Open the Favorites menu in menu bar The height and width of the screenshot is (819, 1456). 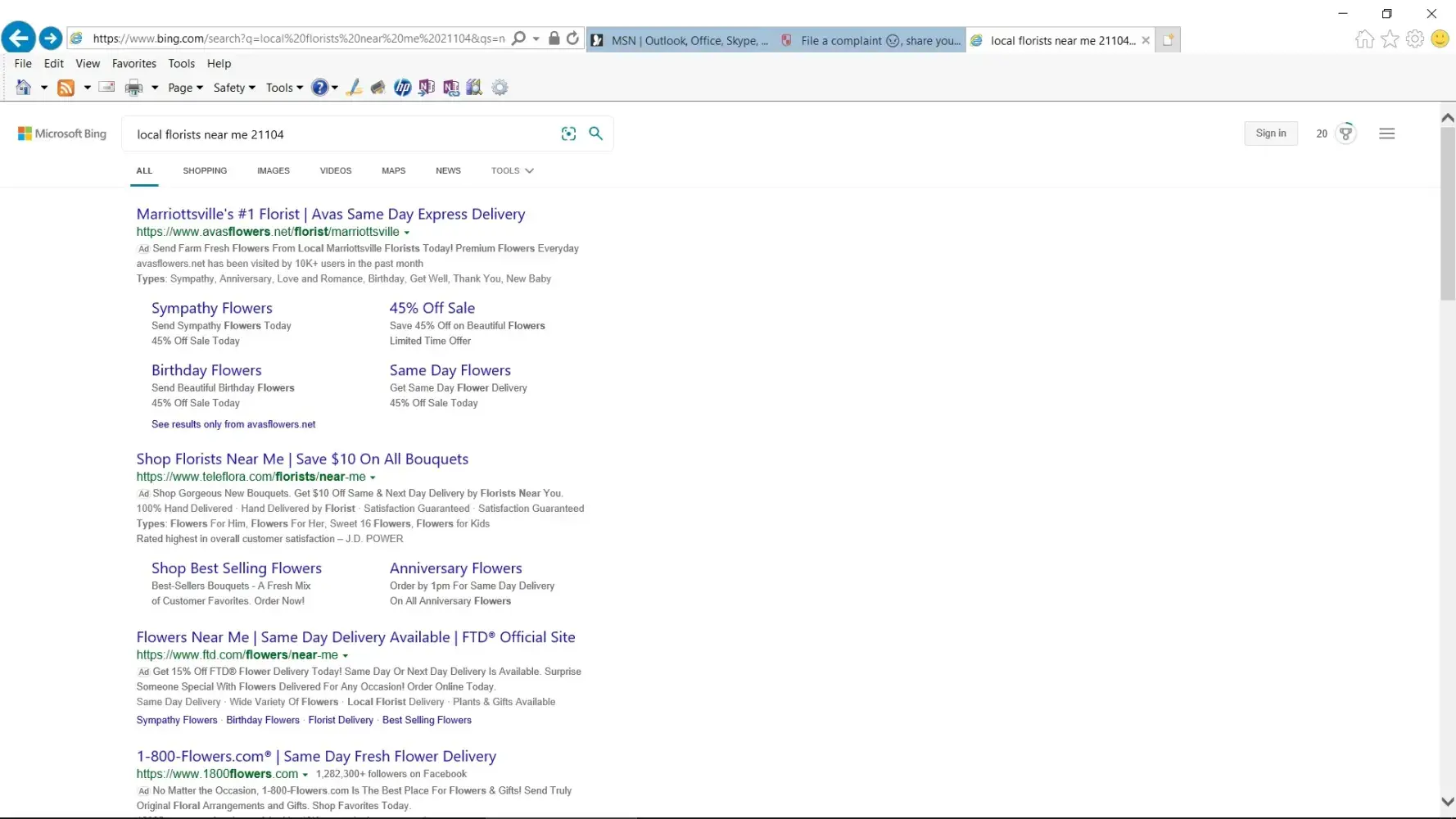(x=133, y=63)
